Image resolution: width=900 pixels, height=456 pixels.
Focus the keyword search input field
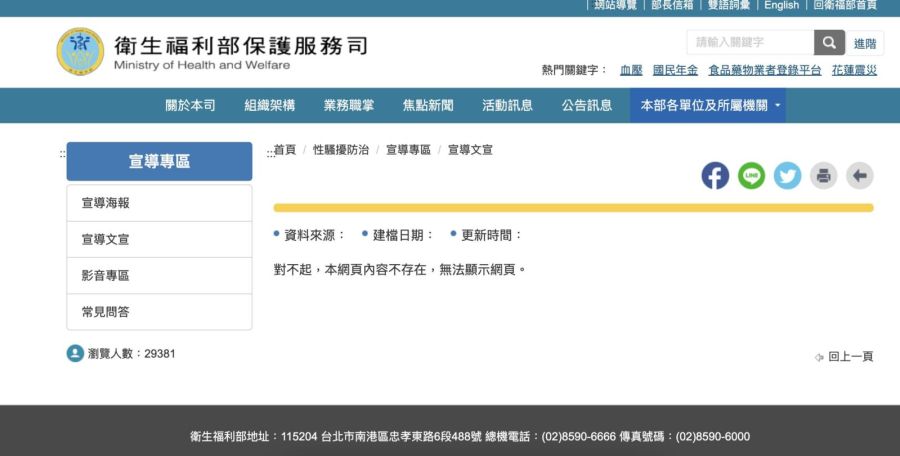pos(750,42)
